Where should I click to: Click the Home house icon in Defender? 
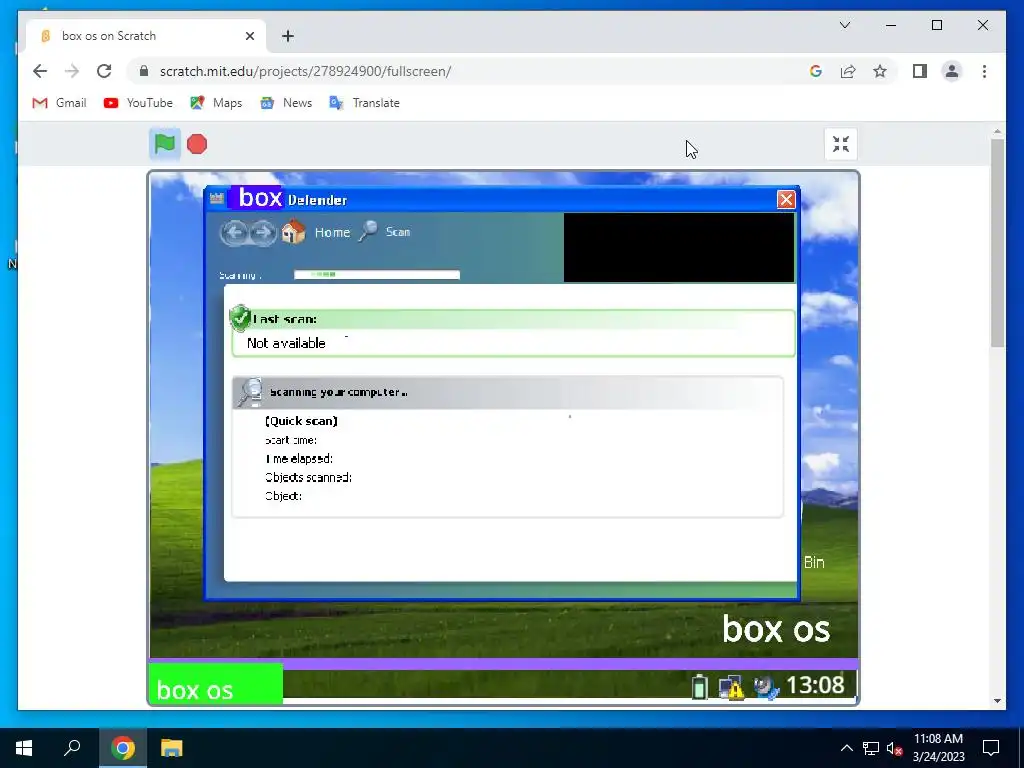tap(293, 231)
